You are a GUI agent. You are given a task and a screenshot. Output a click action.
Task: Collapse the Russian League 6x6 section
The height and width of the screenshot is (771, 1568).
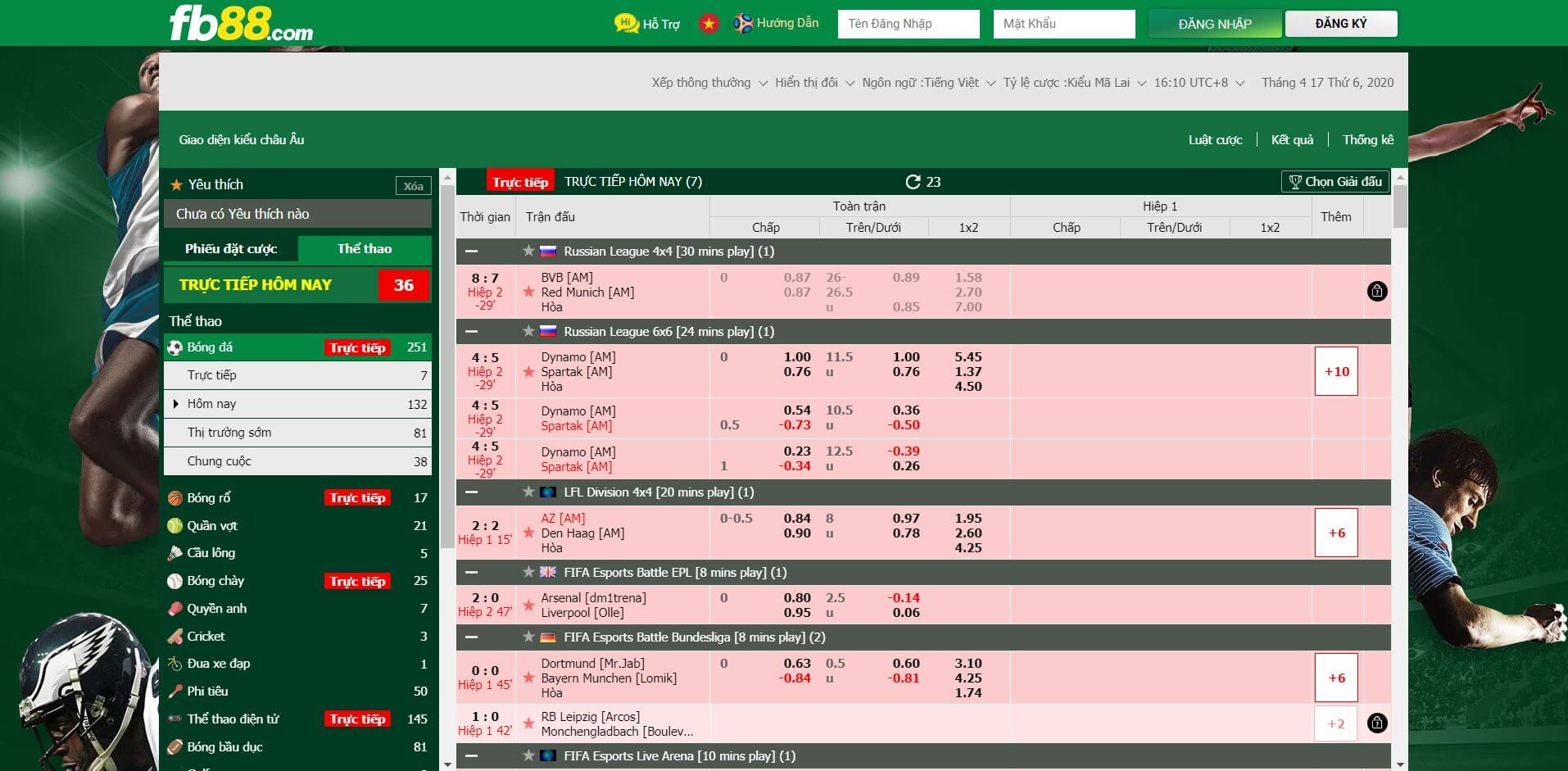472,332
